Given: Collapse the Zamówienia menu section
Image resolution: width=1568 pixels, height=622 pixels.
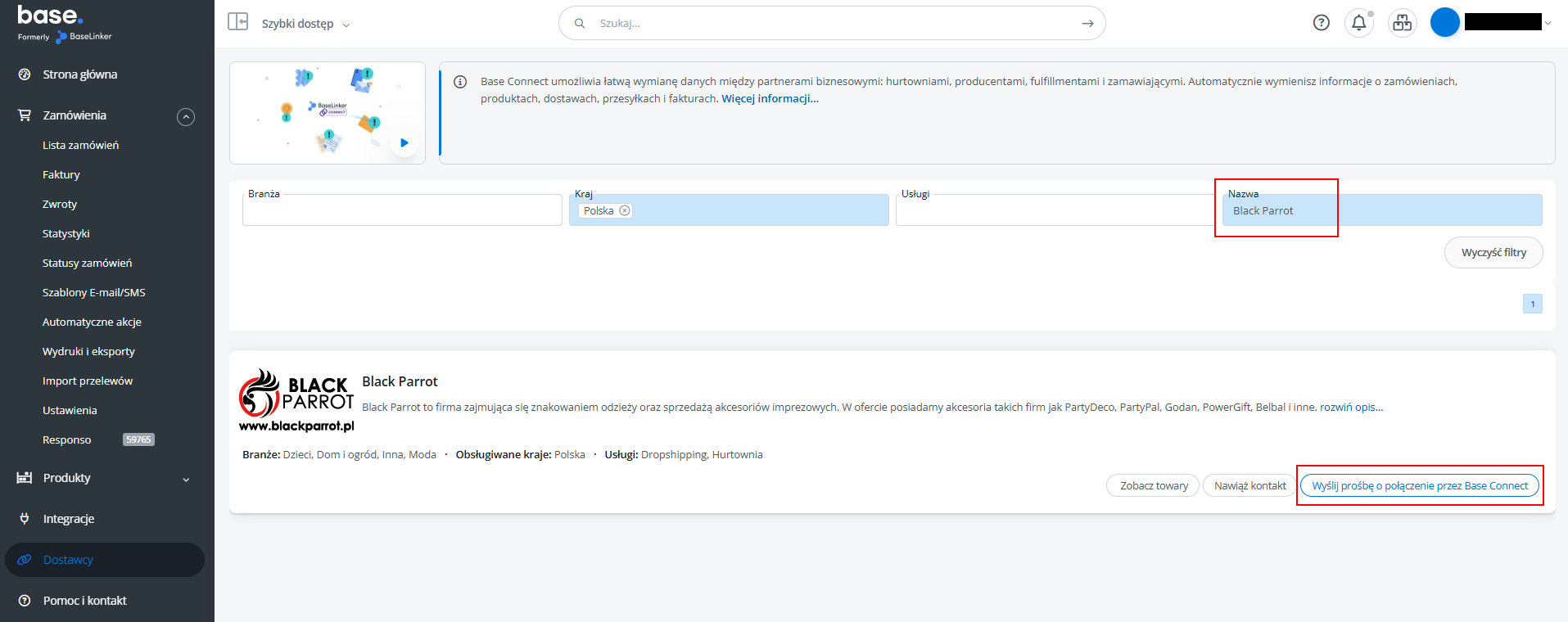Looking at the screenshot, I should tap(186, 117).
